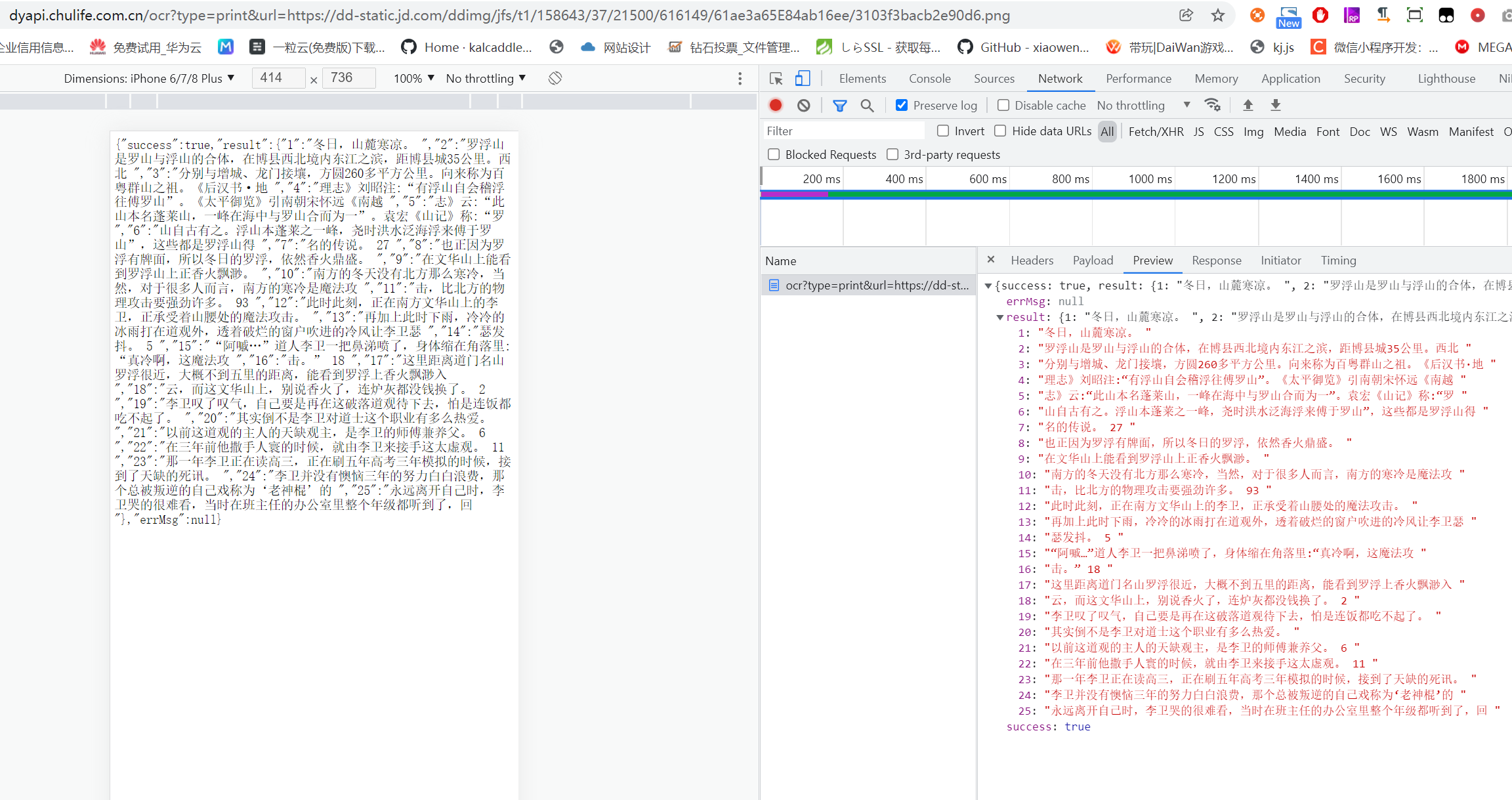The width and height of the screenshot is (1512, 800).
Task: Switch to the Console tab
Action: (930, 79)
